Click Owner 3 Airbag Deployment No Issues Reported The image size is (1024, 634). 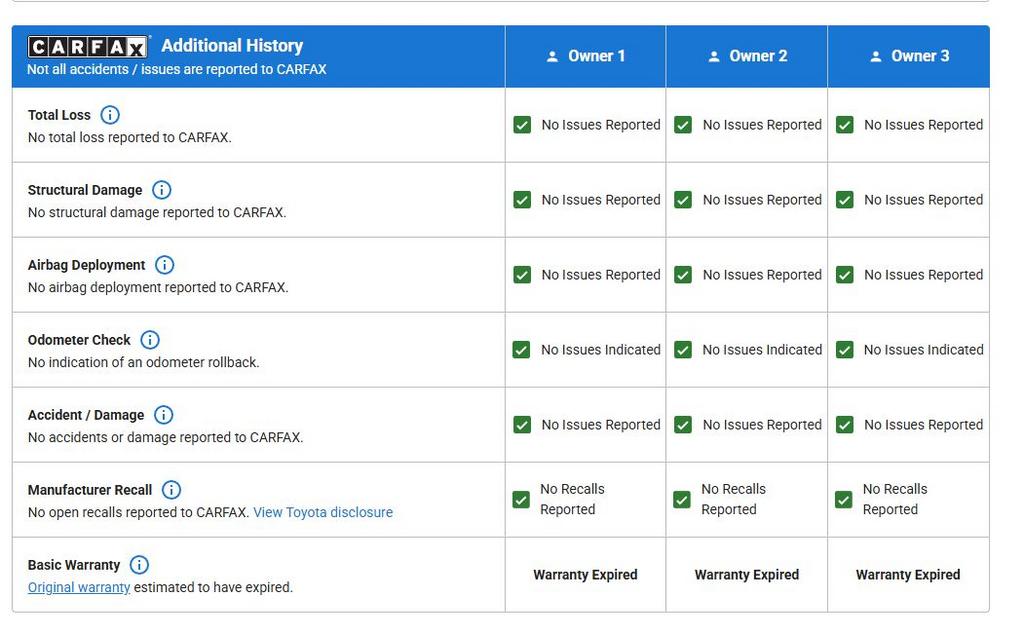coord(923,275)
